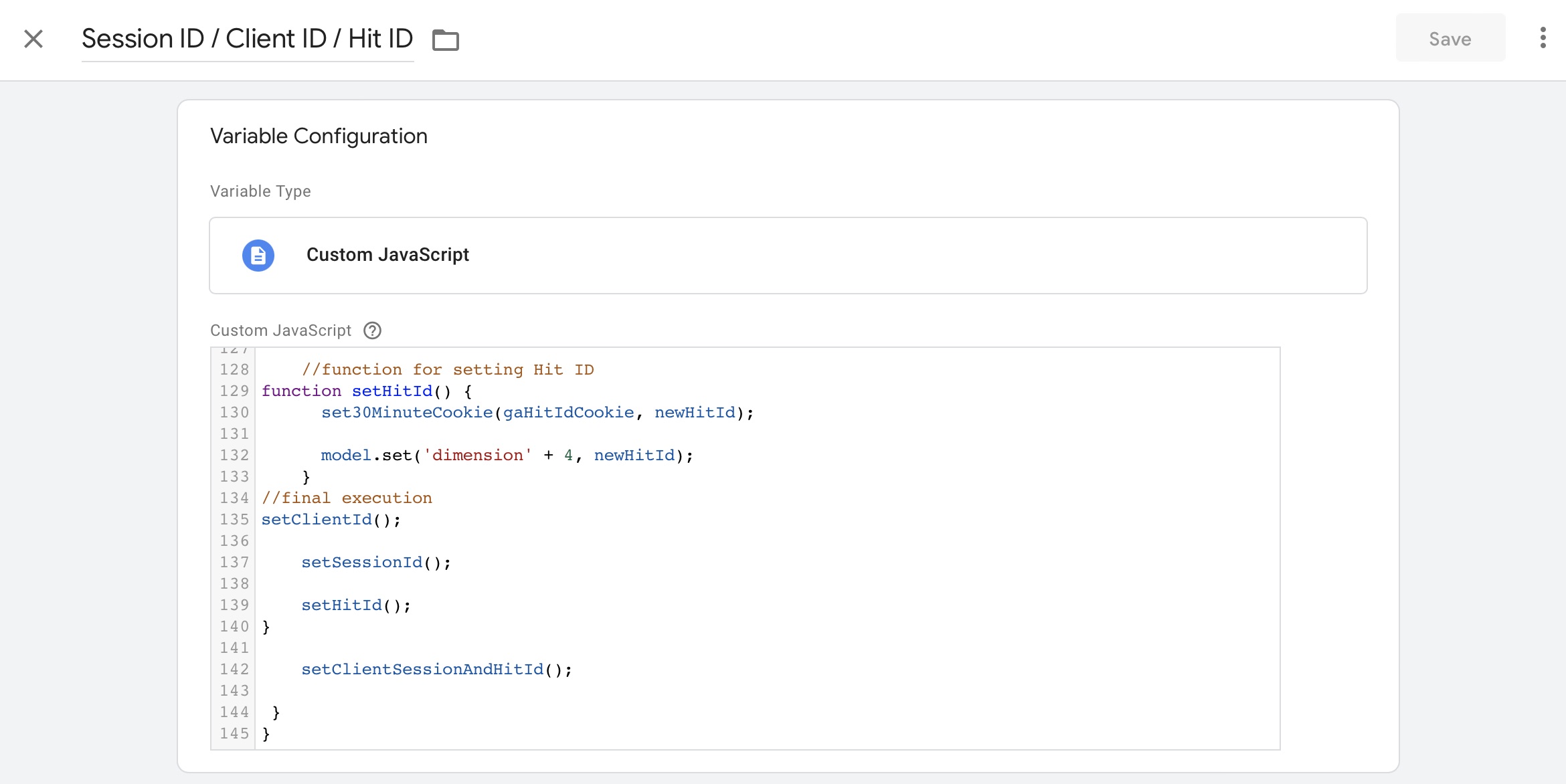The width and height of the screenshot is (1566, 784).
Task: Click the 'function setHitId() {' code line
Action: click(367, 391)
